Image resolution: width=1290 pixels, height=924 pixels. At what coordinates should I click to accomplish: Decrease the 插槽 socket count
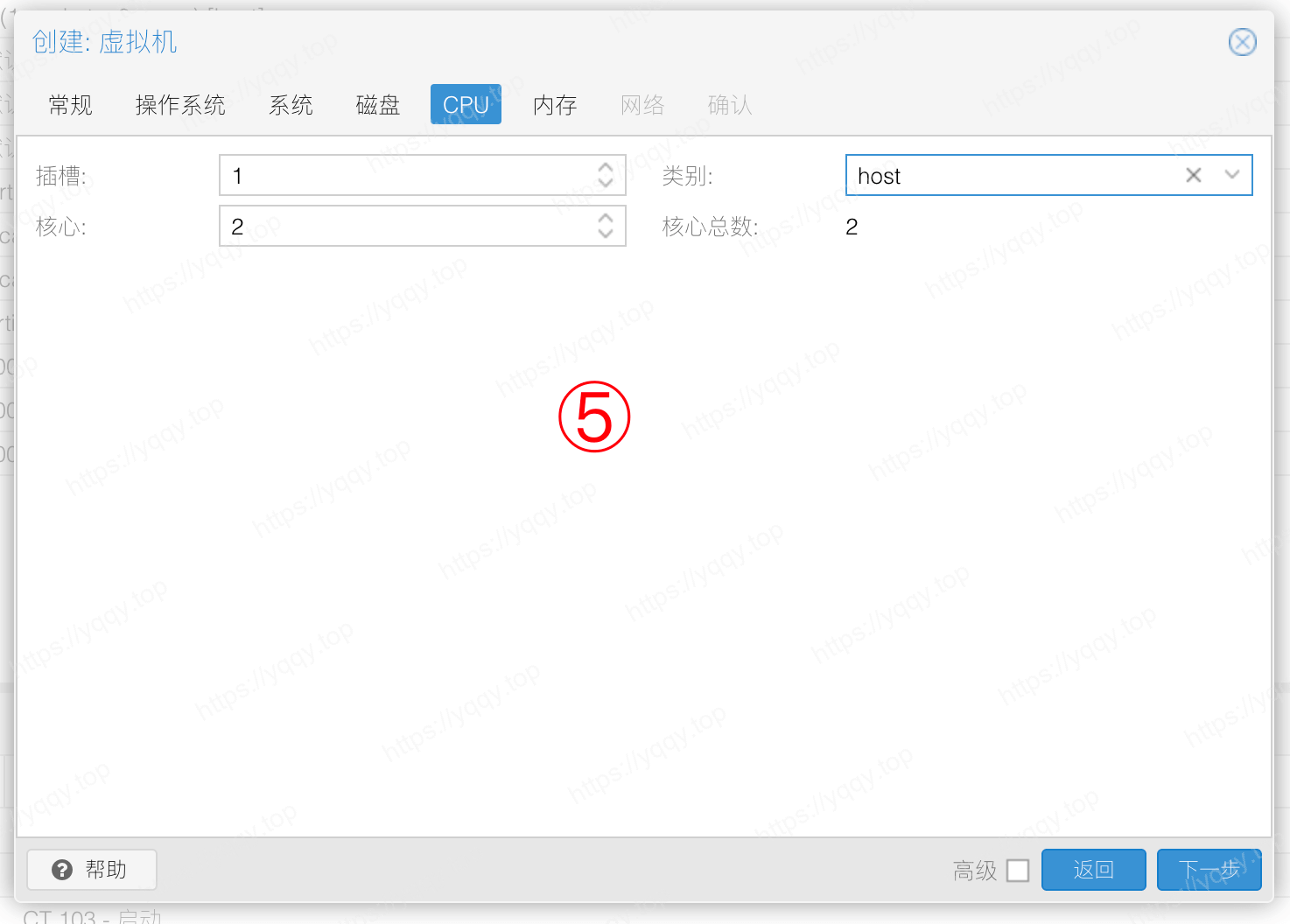click(x=605, y=183)
